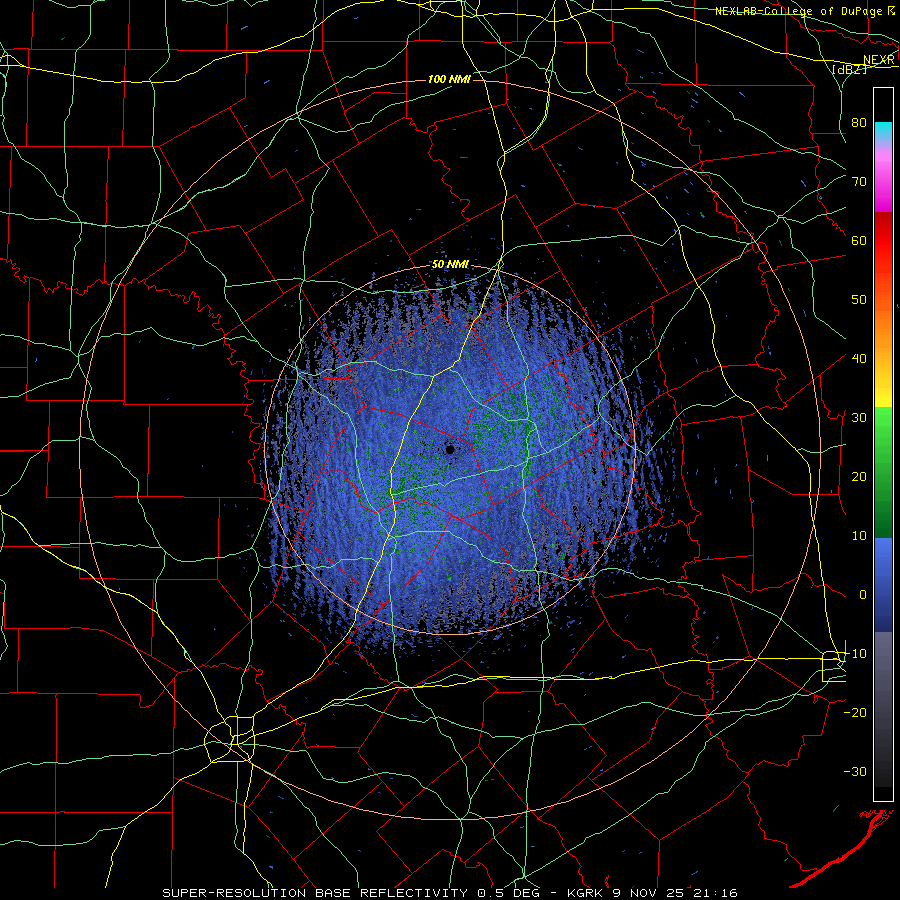Click the 30 value on the dBZ scale
The image size is (900, 900).
click(859, 417)
